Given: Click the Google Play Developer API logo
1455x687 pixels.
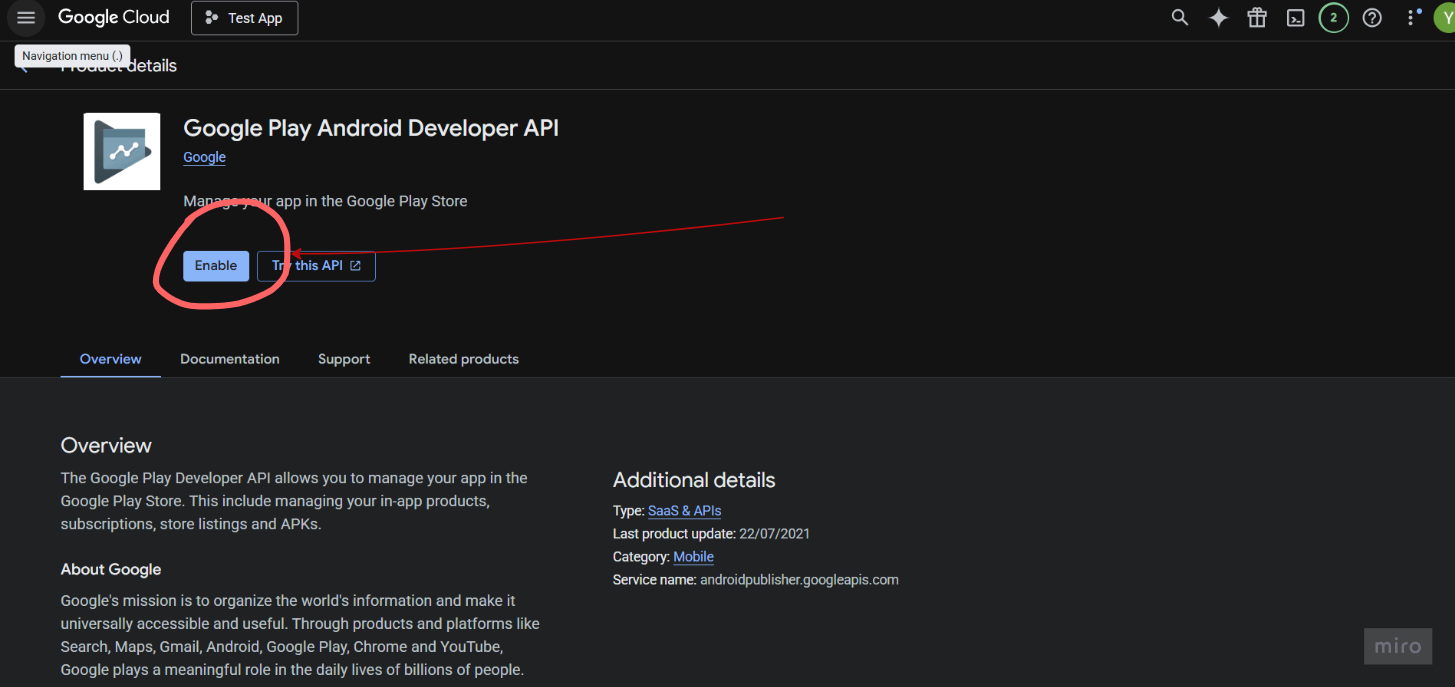Looking at the screenshot, I should click(x=122, y=151).
